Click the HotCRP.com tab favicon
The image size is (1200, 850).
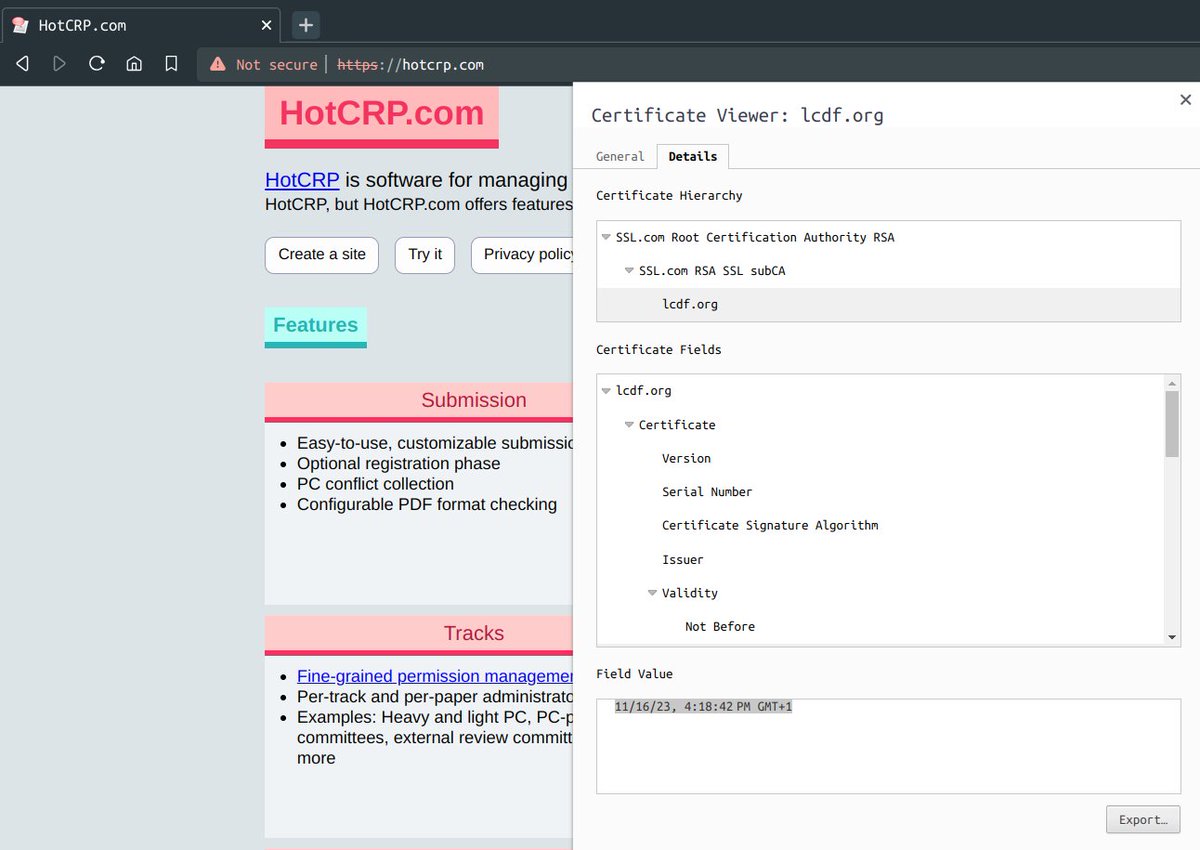pos(20,25)
